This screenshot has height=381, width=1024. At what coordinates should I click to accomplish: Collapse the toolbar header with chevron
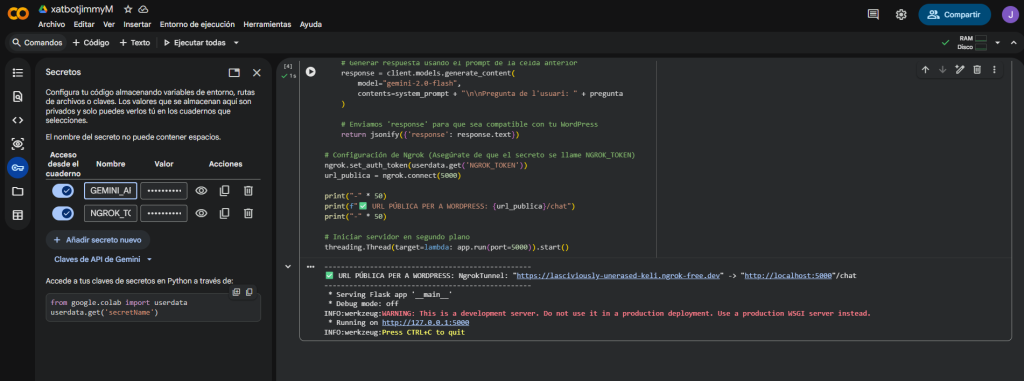pyautogui.click(x=1014, y=42)
